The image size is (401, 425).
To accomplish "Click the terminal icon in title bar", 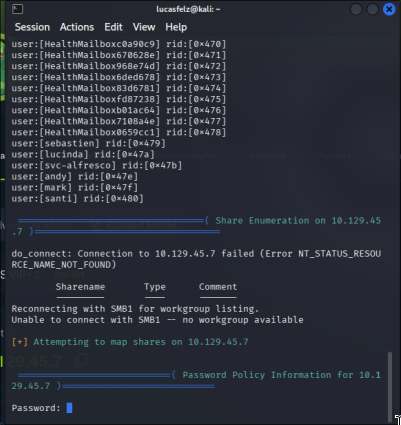I will tap(17, 9).
